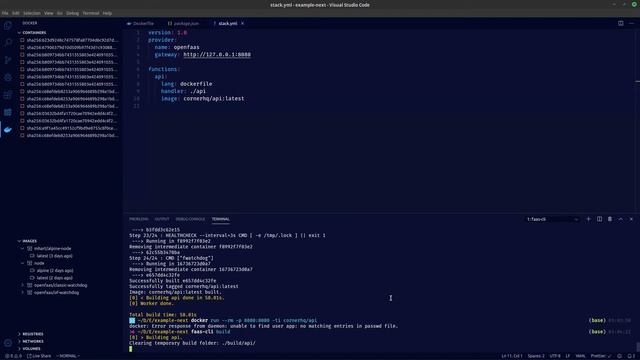Select alpine (2 days ago) image tag
Image resolution: width=640 pixels, height=360 pixels.
pyautogui.click(x=55, y=271)
